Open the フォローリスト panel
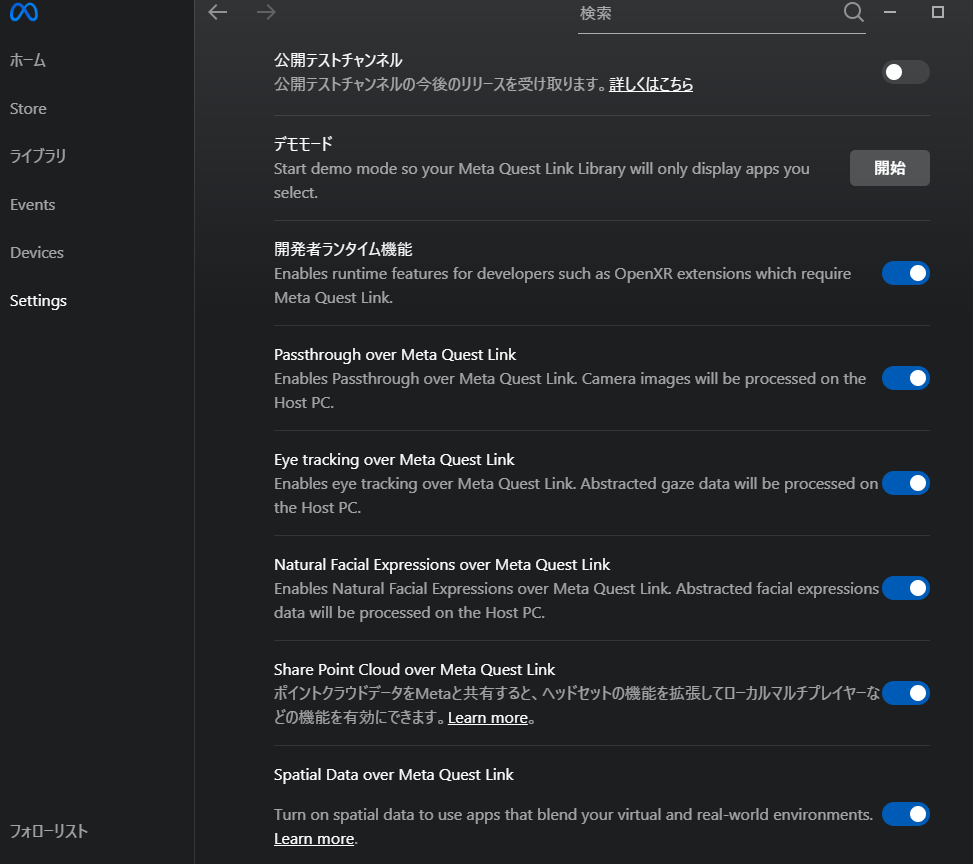Image resolution: width=973 pixels, height=864 pixels. pos(48,831)
